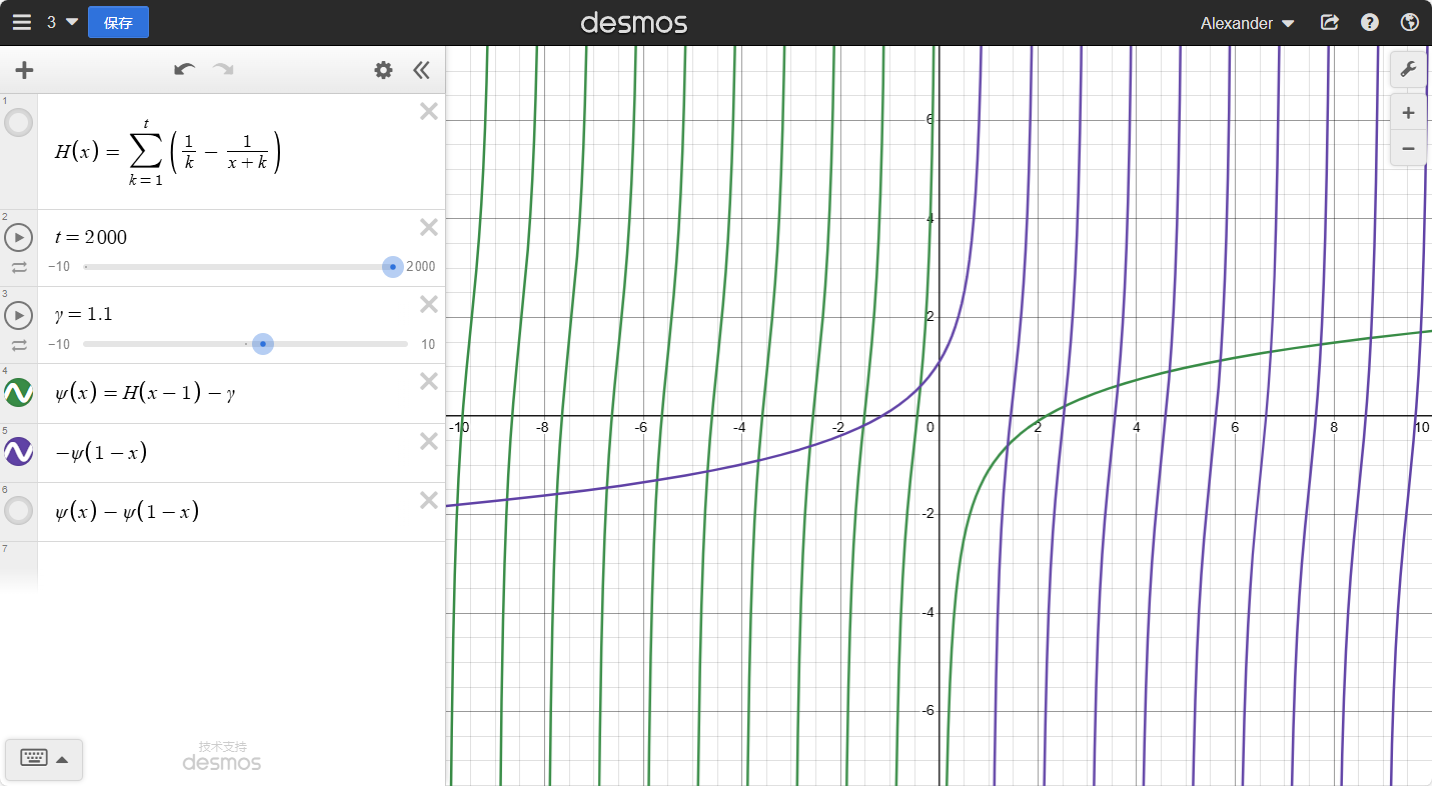The height and width of the screenshot is (786, 1432).
Task: Undo the last action
Action: click(184, 70)
